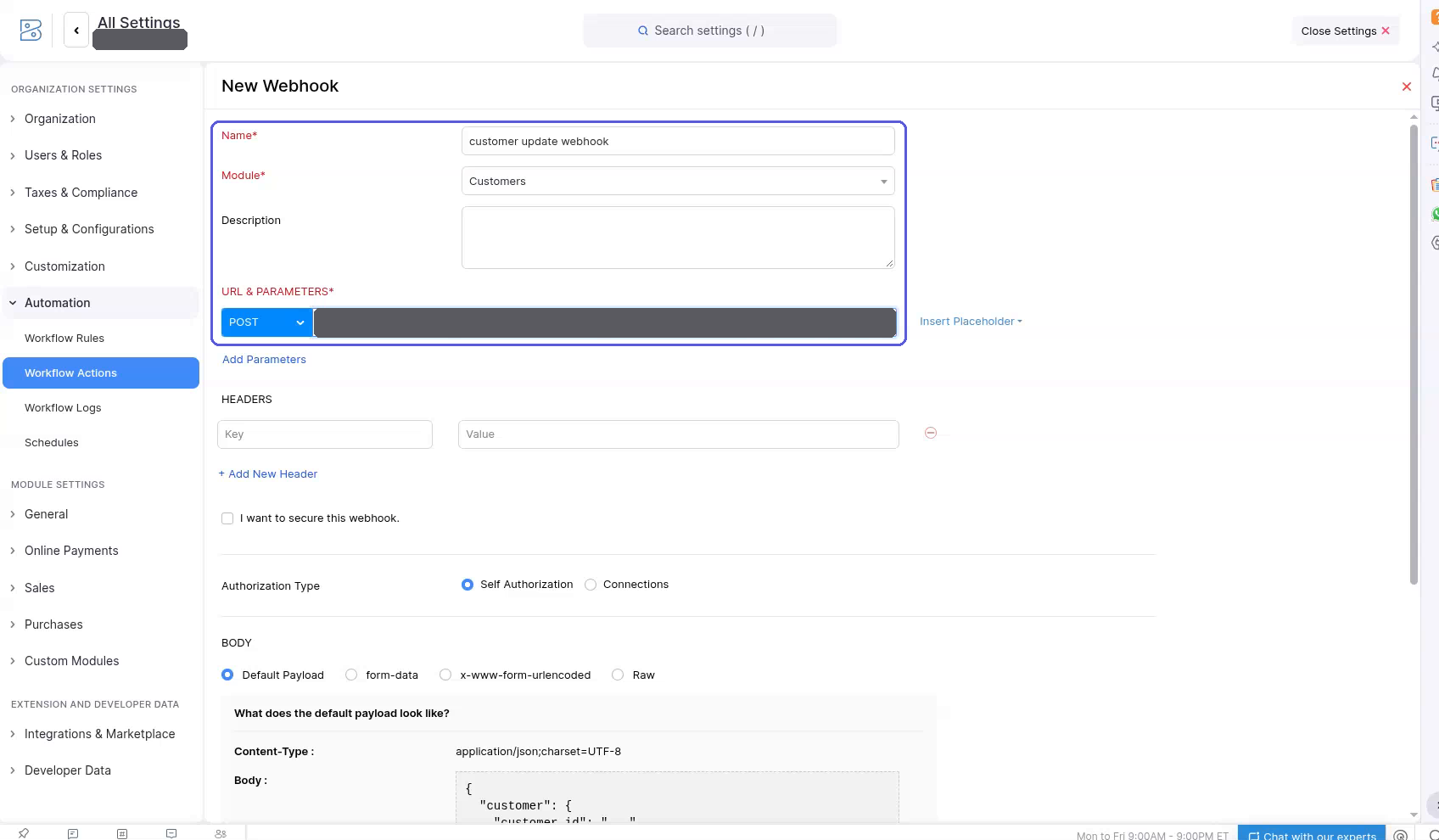The height and width of the screenshot is (840, 1439).
Task: Close the New Webhook form with red X
Action: coord(1407,87)
